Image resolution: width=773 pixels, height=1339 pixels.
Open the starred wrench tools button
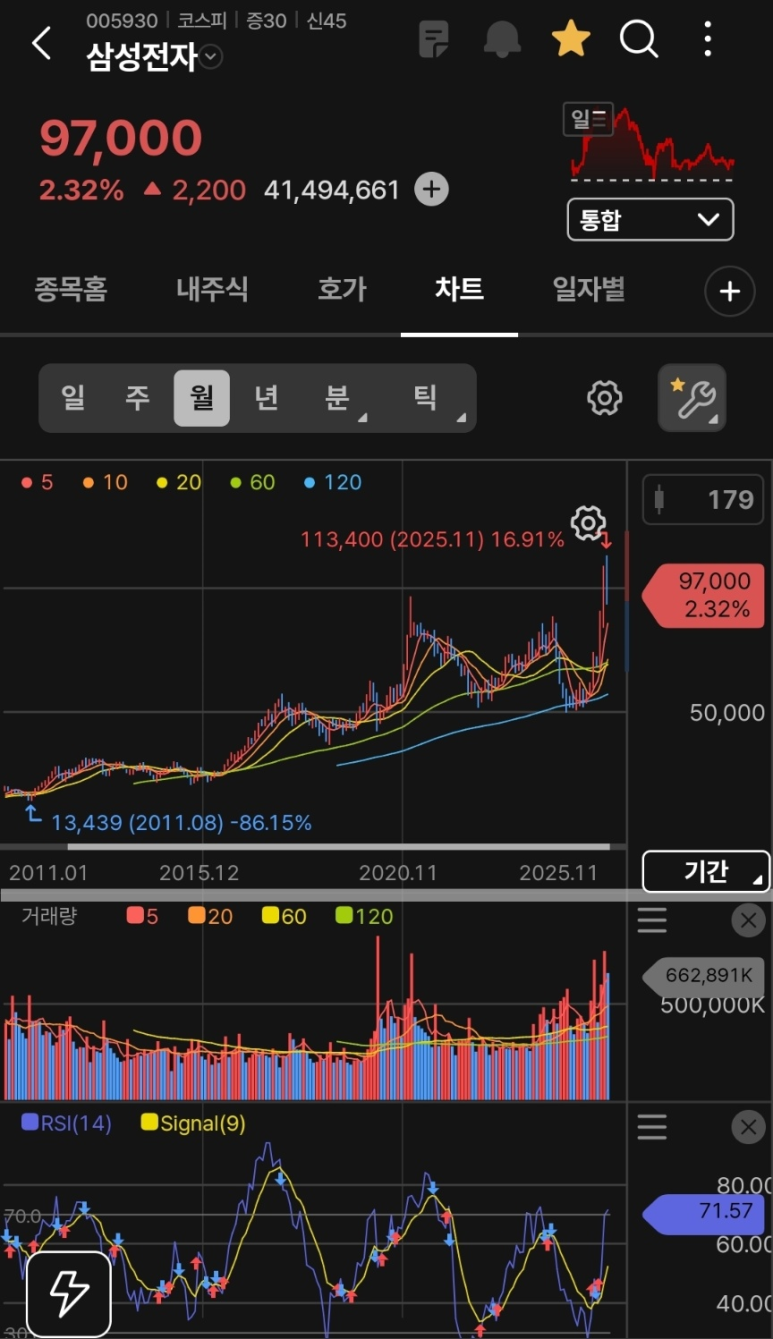pos(692,398)
